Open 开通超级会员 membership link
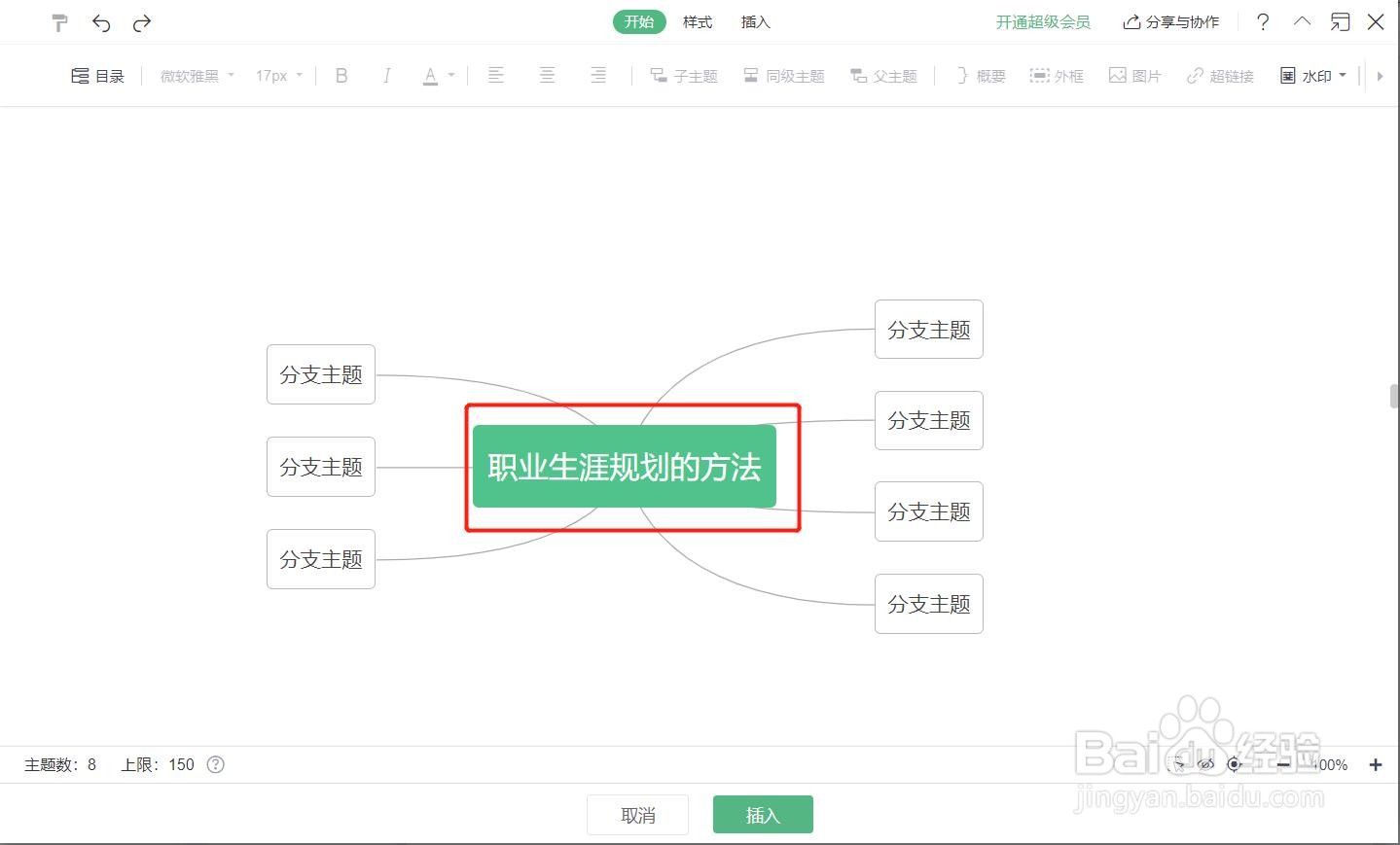The width and height of the screenshot is (1400, 845). click(1043, 21)
